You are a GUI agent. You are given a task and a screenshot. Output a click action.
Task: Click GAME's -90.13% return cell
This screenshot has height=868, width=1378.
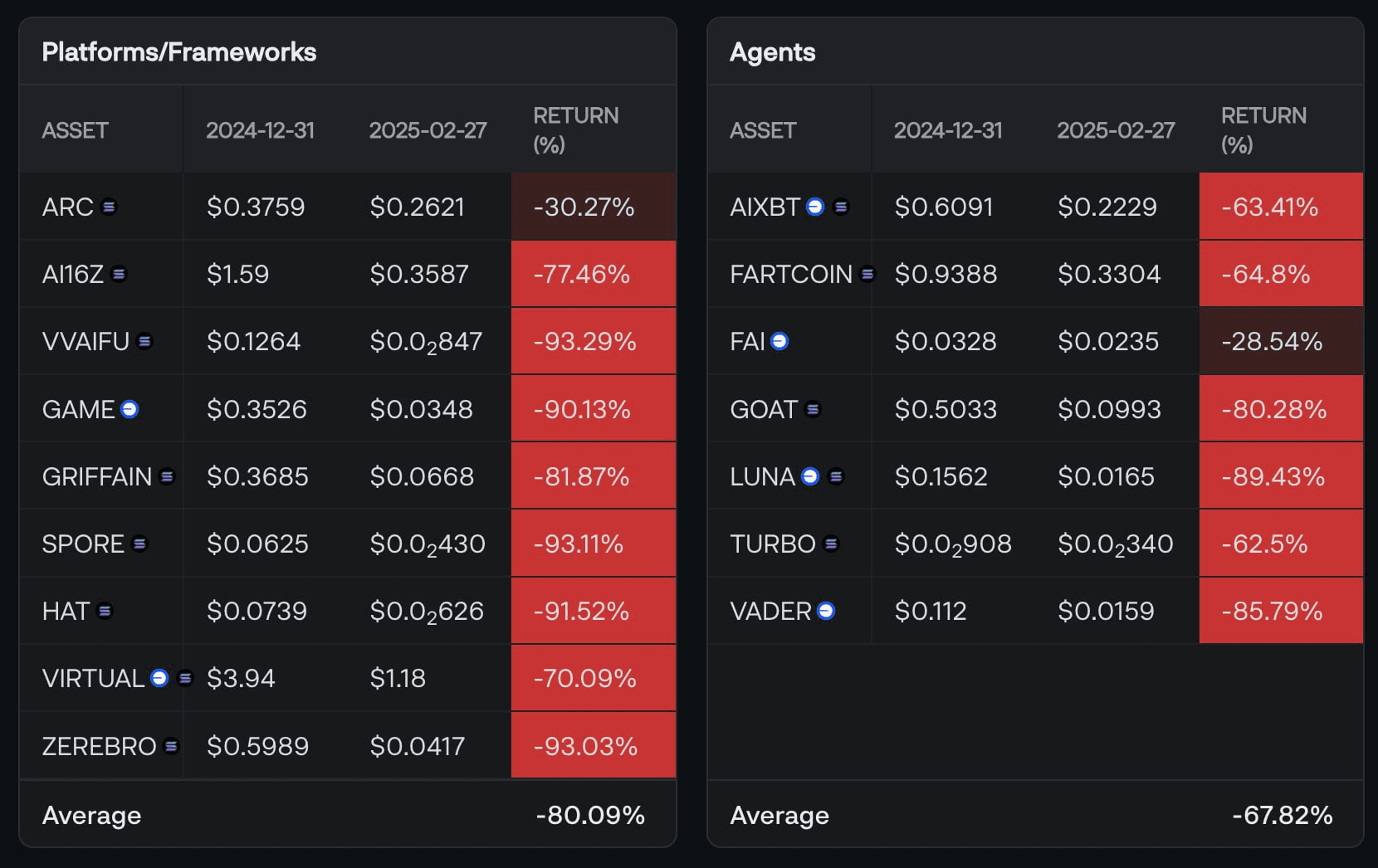(594, 409)
